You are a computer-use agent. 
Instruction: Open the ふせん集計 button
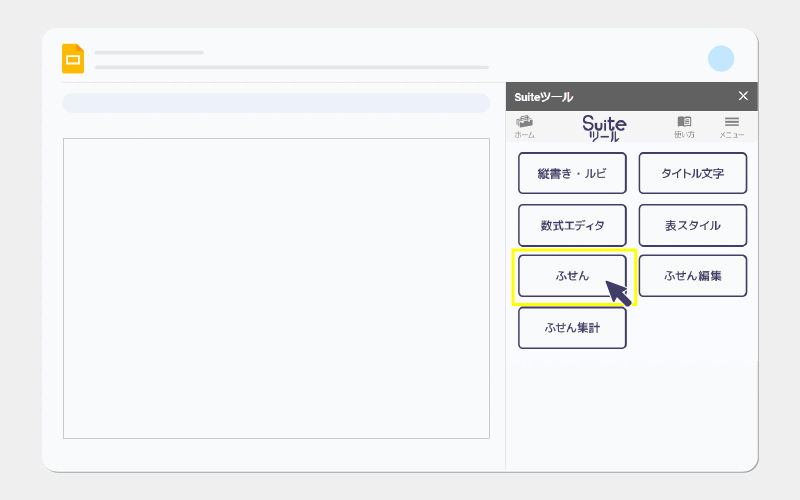[572, 328]
